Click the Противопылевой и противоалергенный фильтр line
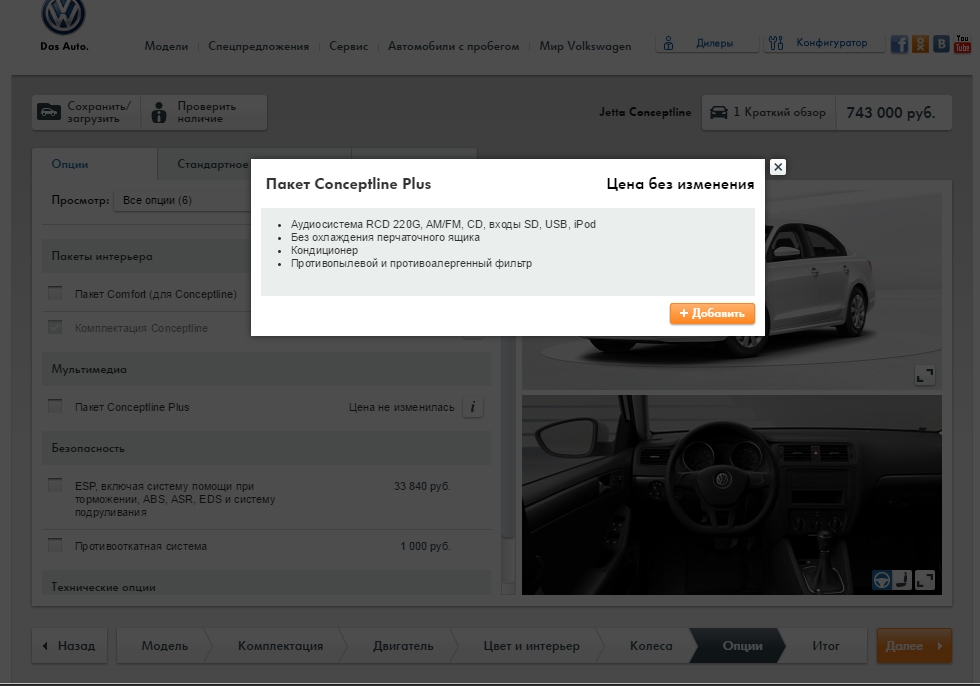Image resolution: width=980 pixels, height=686 pixels. point(411,264)
